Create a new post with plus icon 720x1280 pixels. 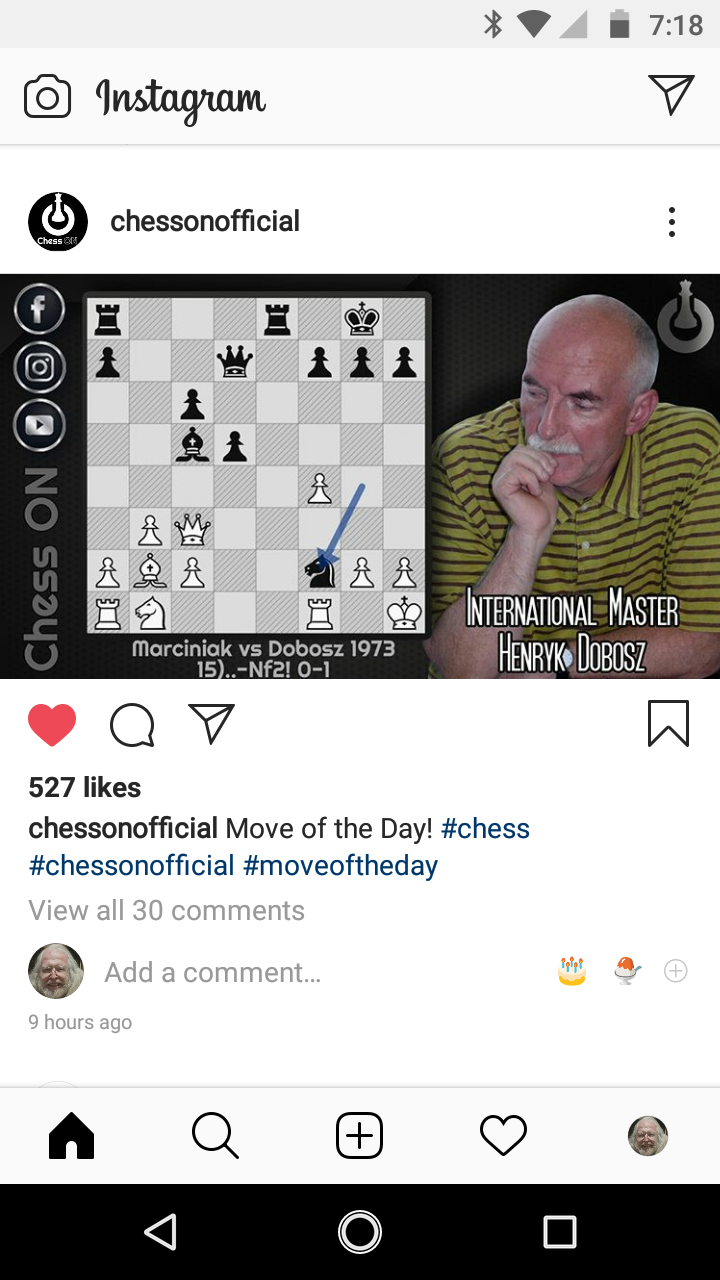(359, 1136)
